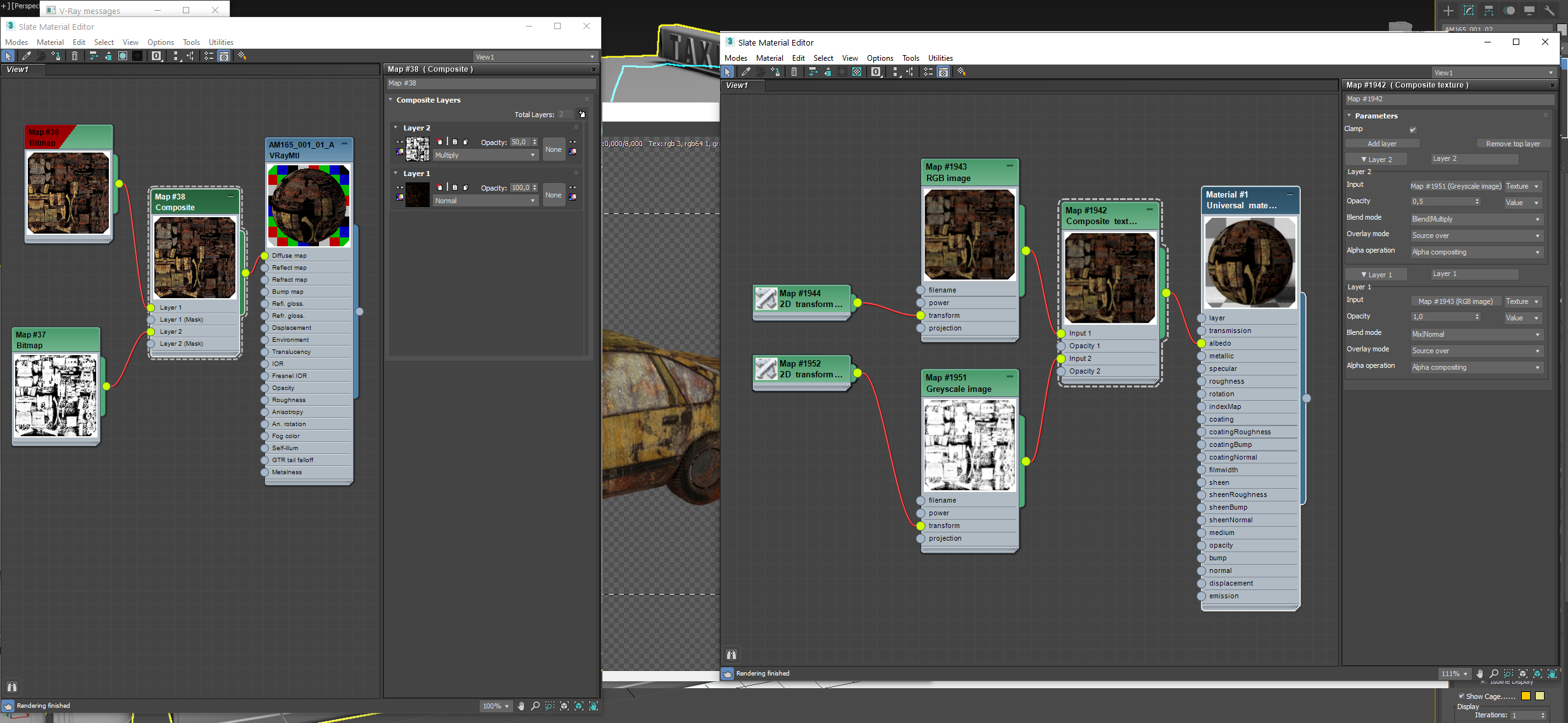Toggle the Clamp checkbox in Parameters
The width and height of the screenshot is (1568, 723).
1412,129
